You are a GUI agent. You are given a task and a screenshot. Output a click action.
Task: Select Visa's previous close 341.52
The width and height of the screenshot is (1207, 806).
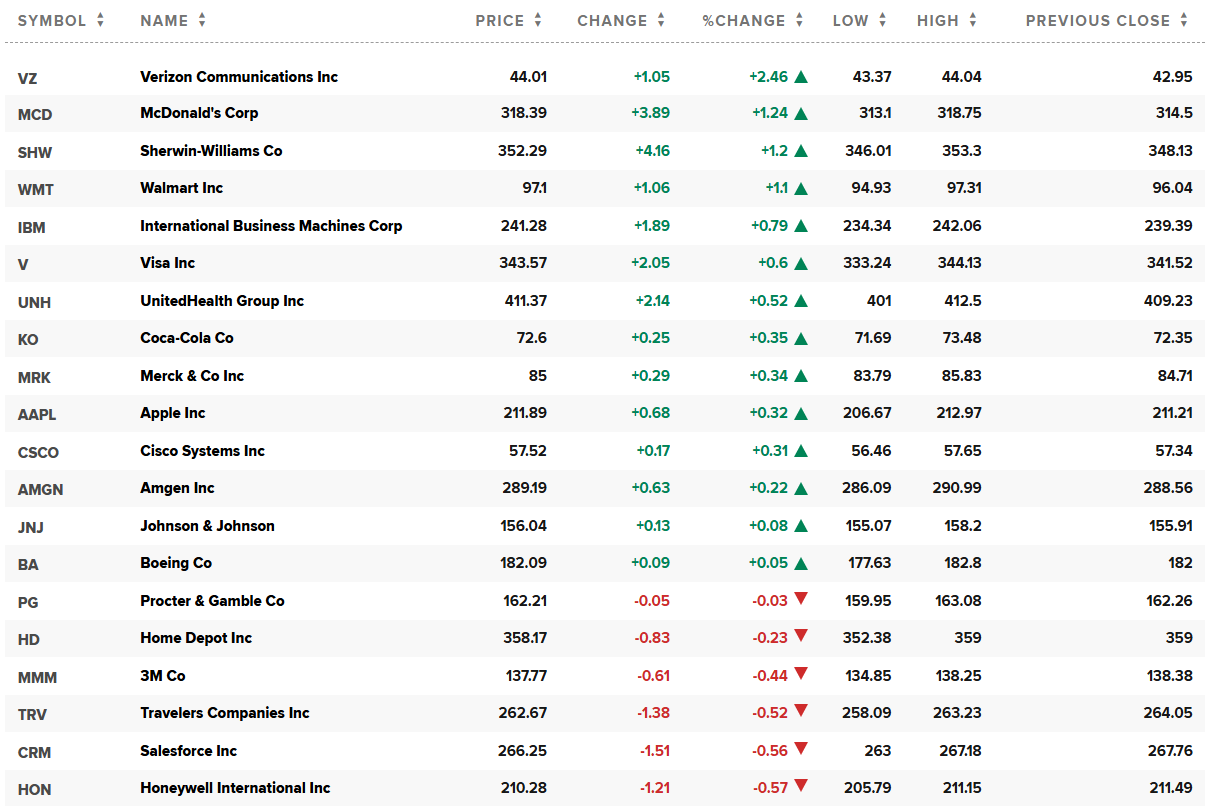(1168, 263)
